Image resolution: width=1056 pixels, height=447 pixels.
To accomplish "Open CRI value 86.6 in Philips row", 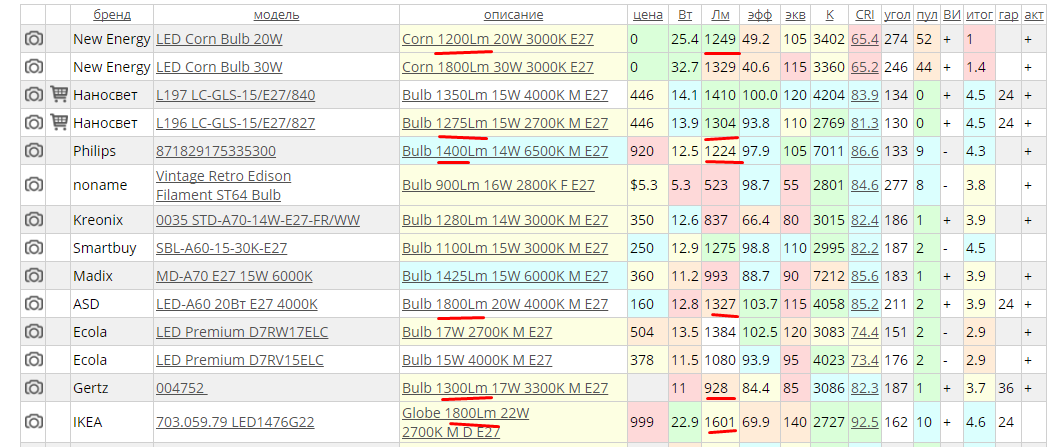I will click(865, 151).
